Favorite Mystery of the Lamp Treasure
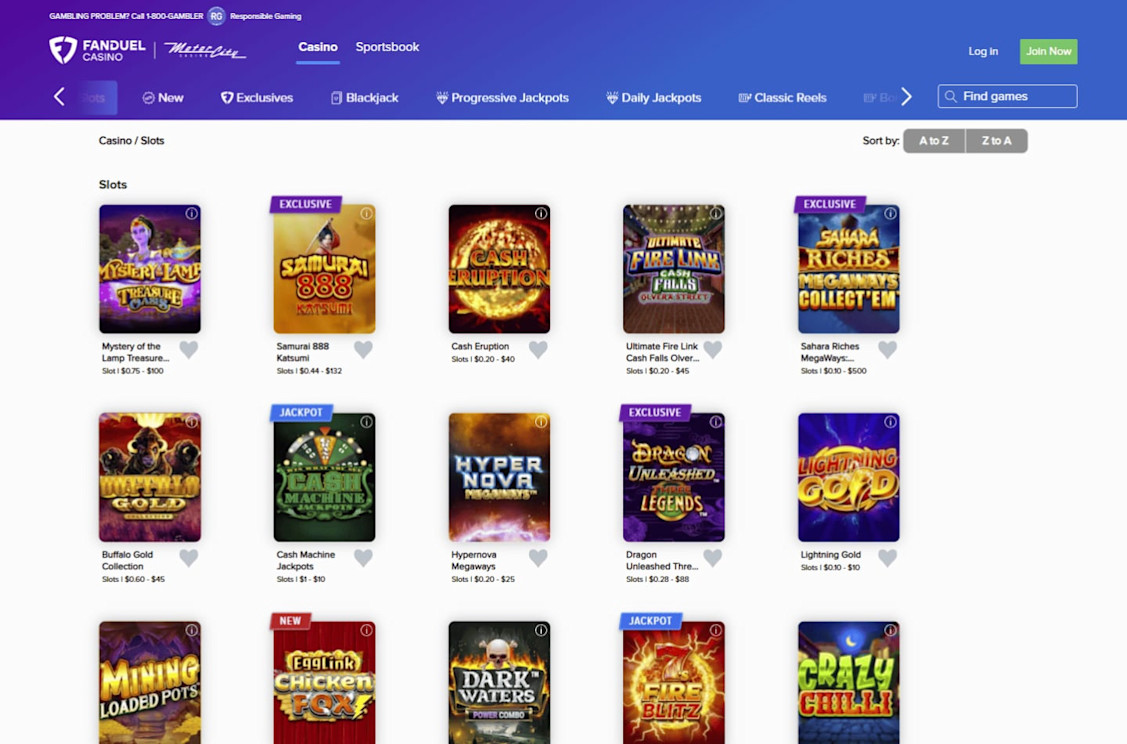Viewport: 1127px width, 744px height. pos(188,349)
